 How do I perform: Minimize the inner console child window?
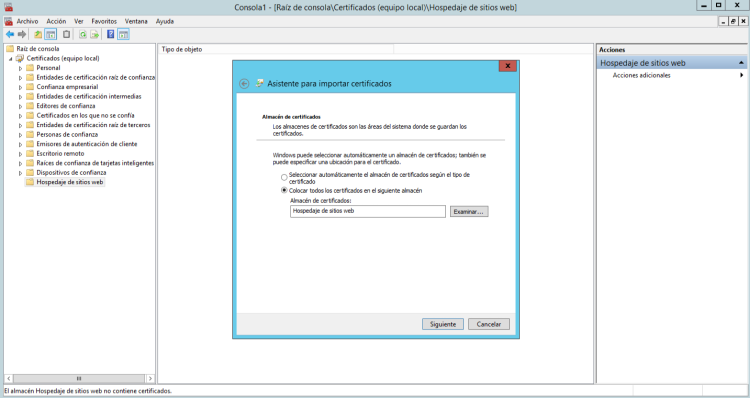point(724,22)
